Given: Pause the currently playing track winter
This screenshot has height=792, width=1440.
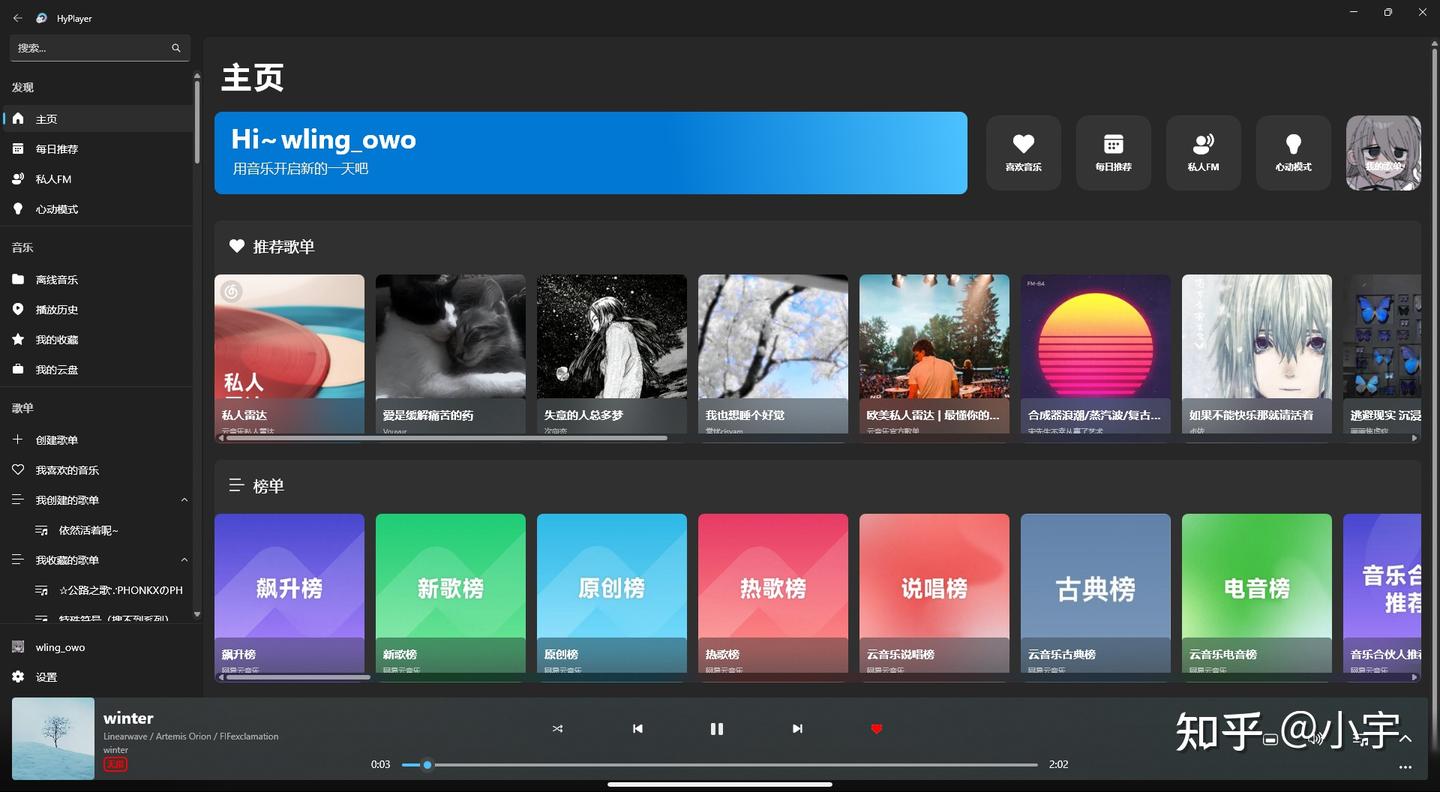Looking at the screenshot, I should (717, 728).
